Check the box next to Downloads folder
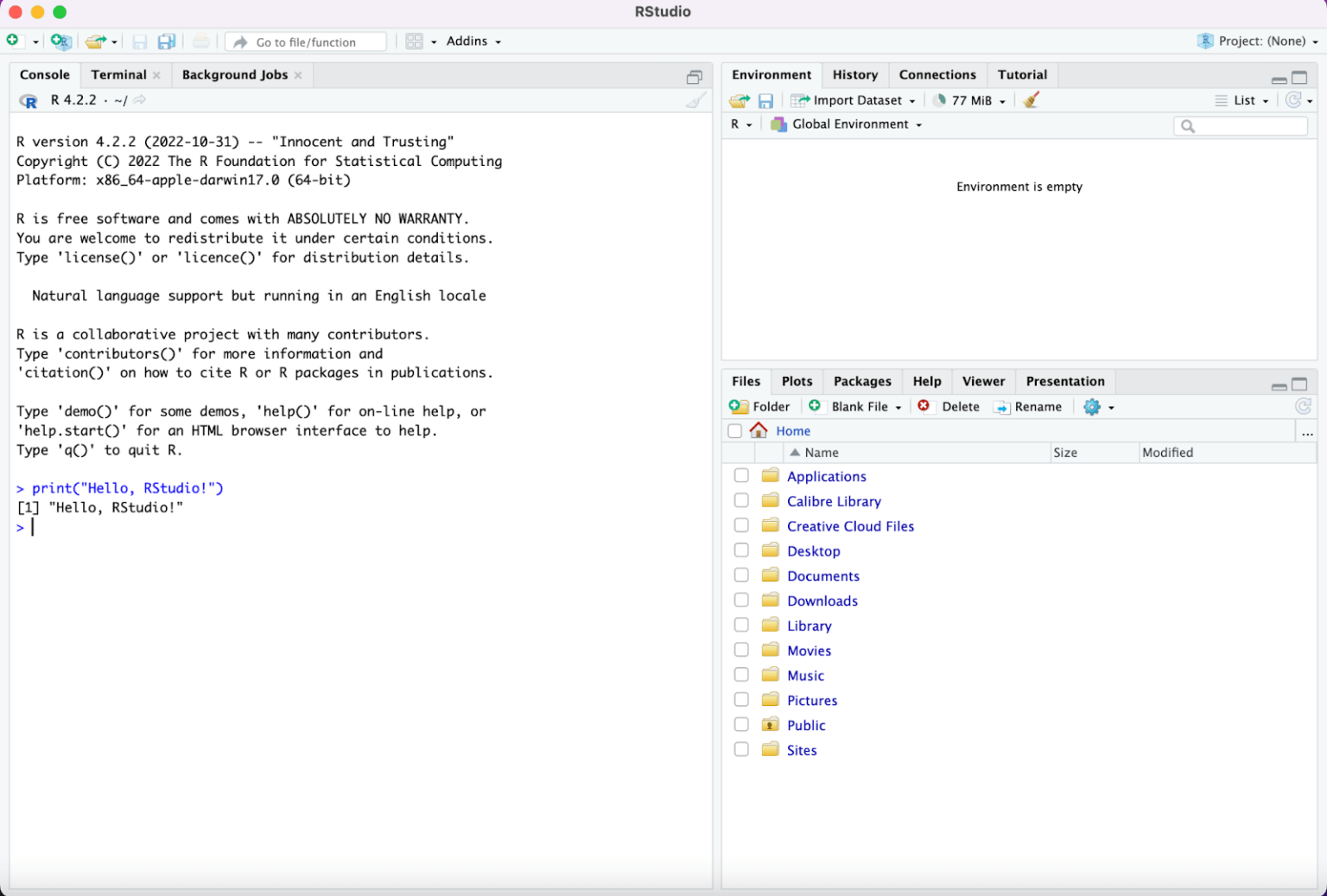The width and height of the screenshot is (1327, 896). tap(741, 599)
